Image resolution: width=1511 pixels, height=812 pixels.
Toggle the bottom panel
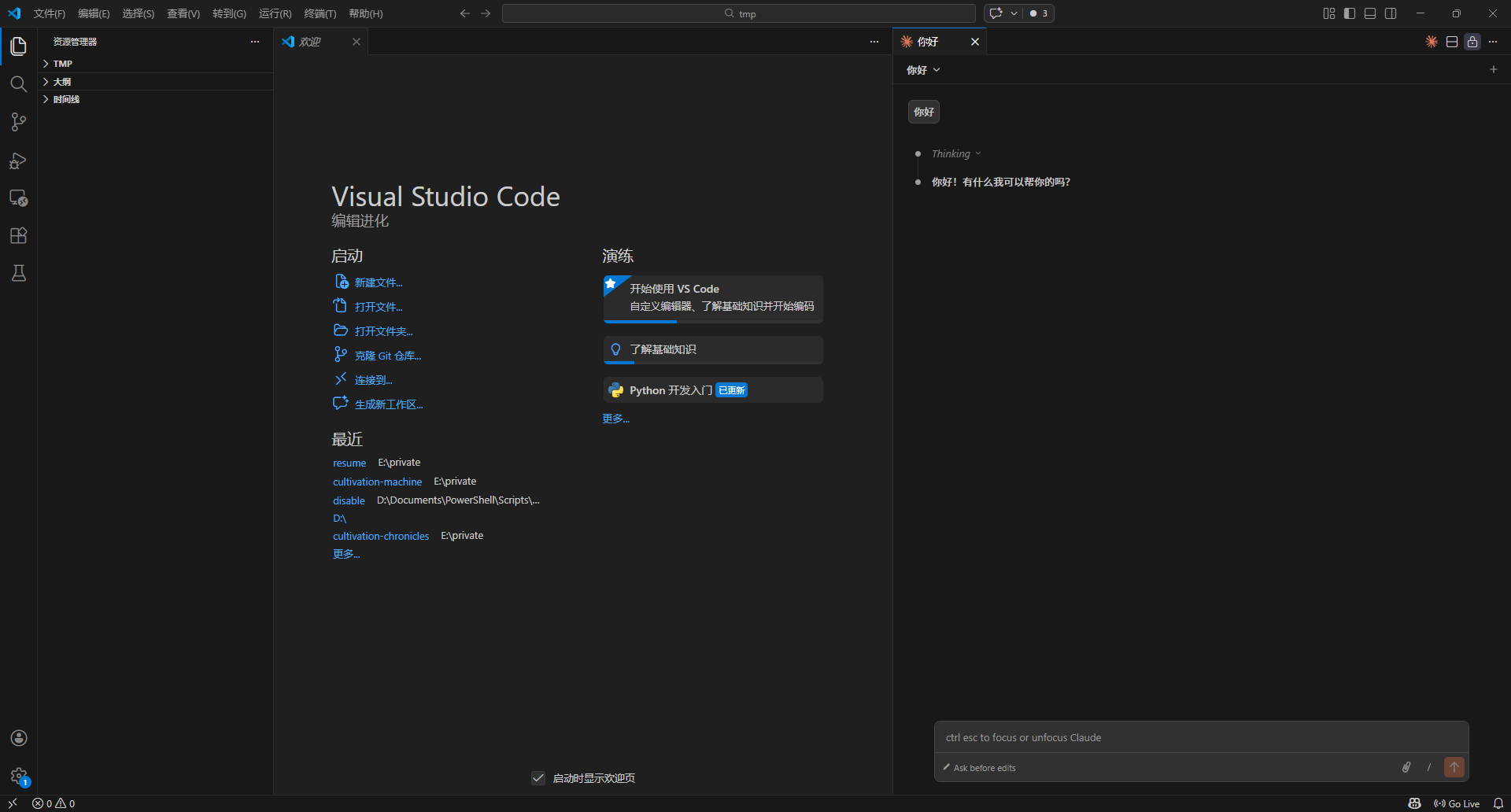pos(1370,13)
